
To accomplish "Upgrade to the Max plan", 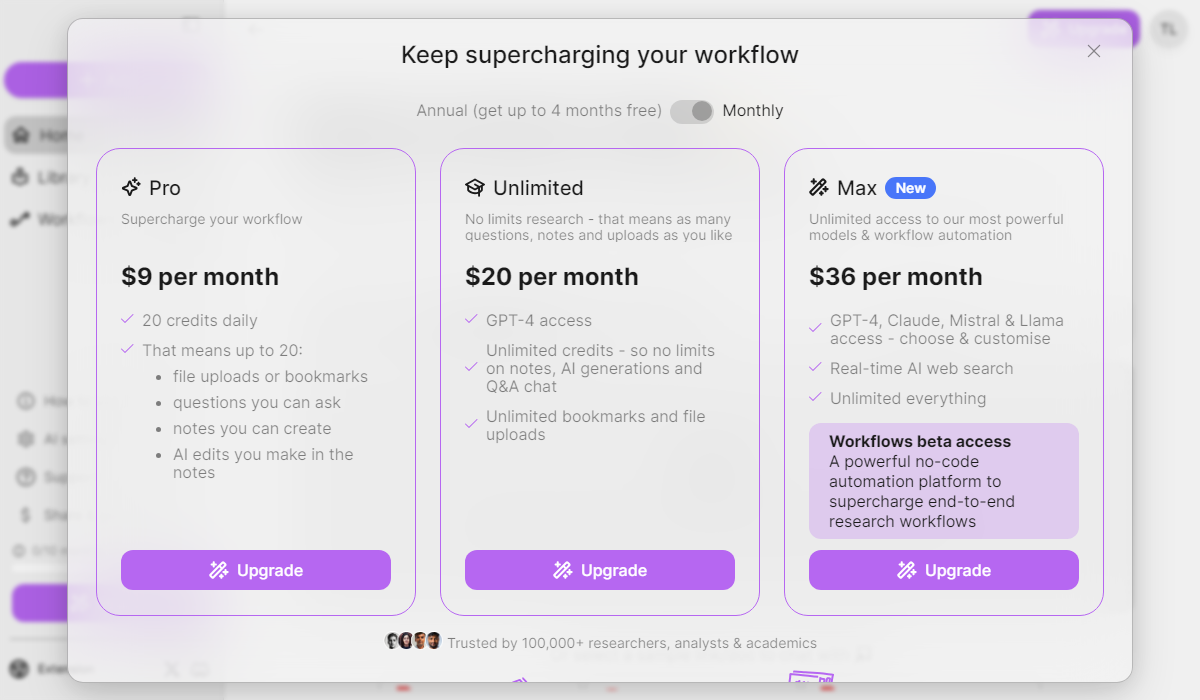I will tap(944, 570).
